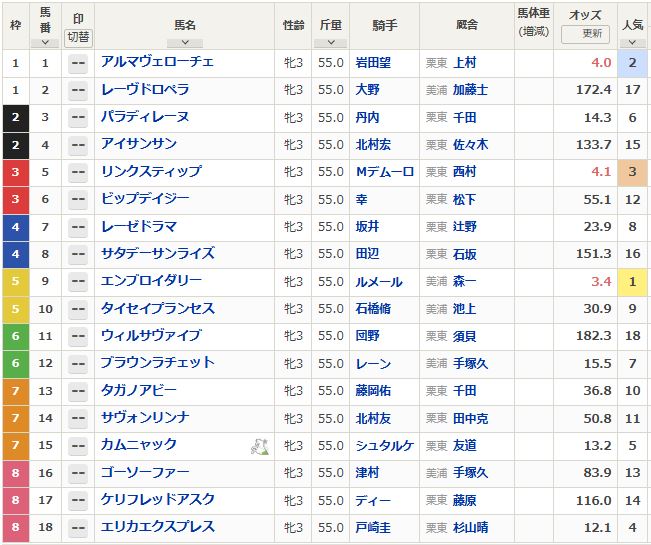Sort by weight with the 斤量 arrow
651x545 pixels.
330,43
